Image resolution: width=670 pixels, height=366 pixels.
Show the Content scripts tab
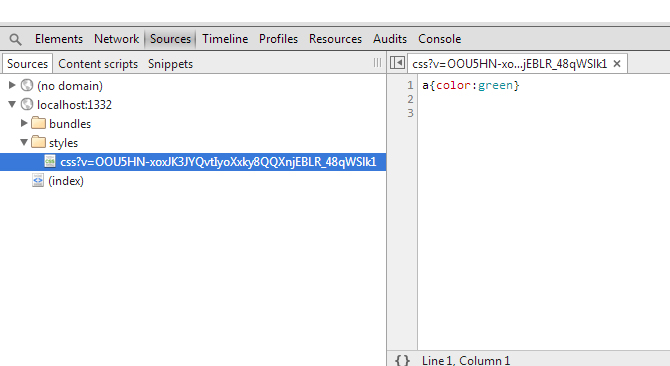(x=98, y=64)
